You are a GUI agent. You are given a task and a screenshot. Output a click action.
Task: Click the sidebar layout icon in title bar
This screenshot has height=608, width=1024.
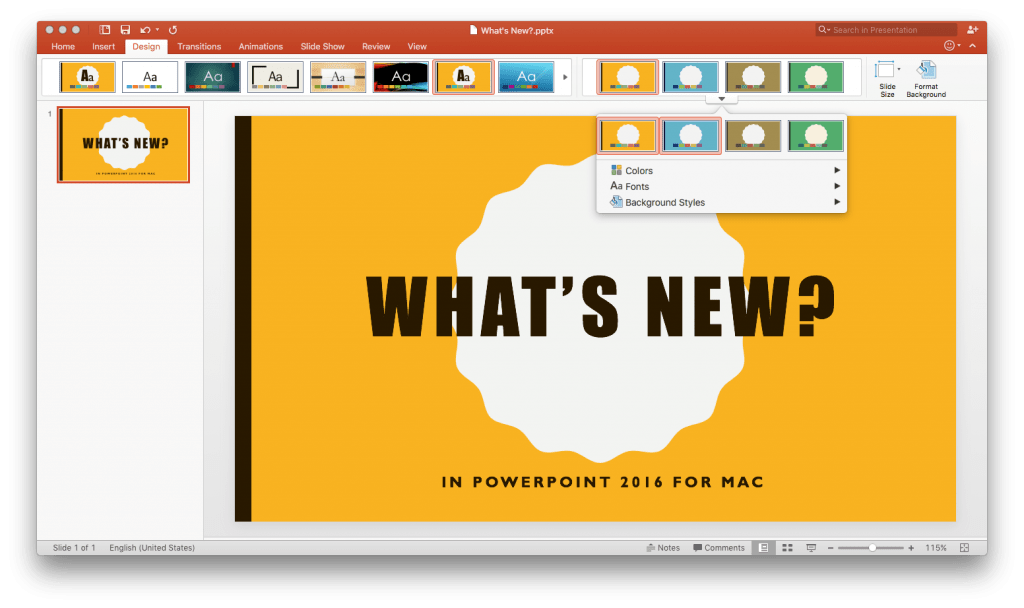[x=104, y=29]
